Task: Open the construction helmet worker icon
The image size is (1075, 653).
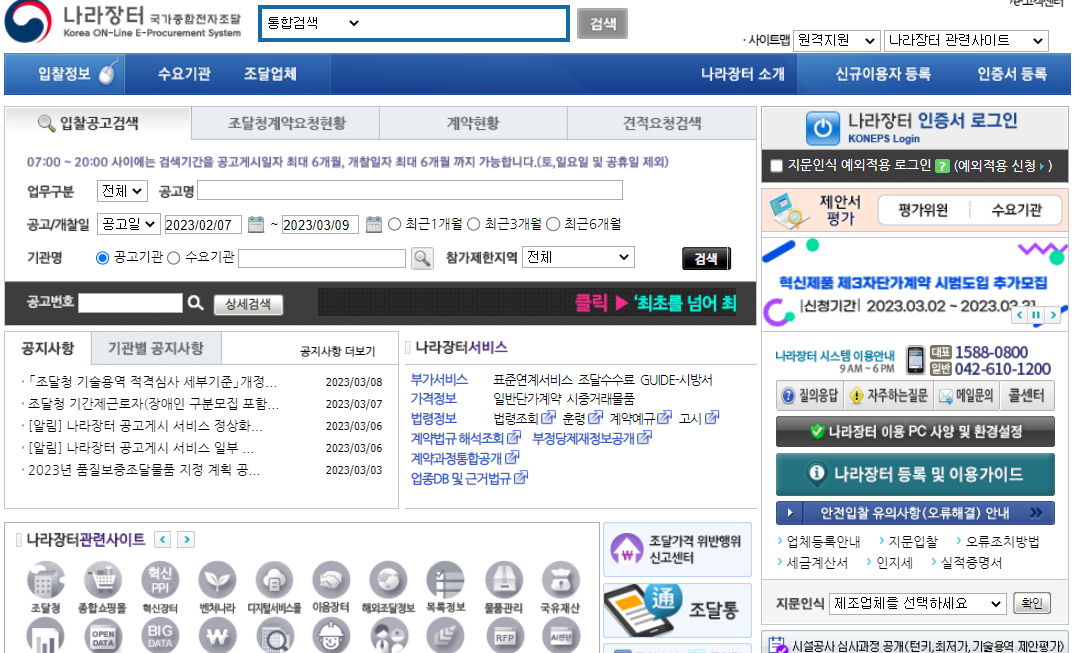Action: pos(331,636)
